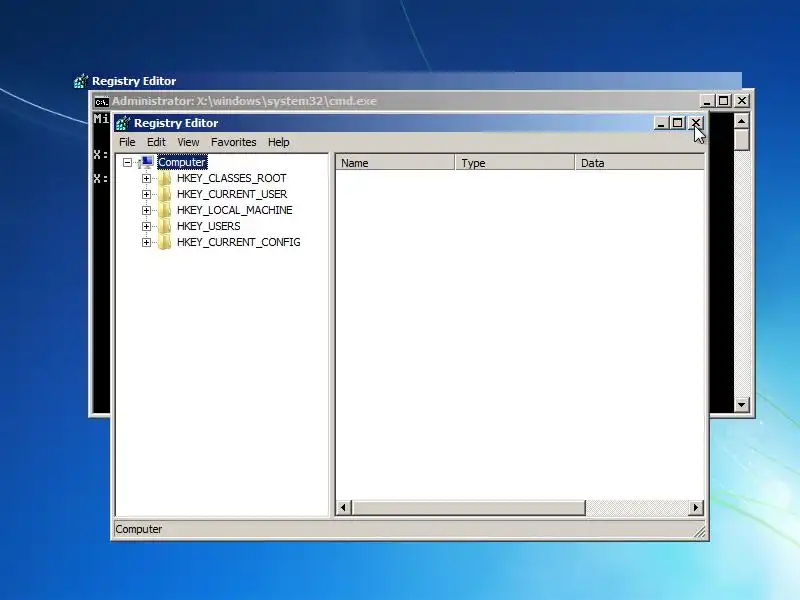Close the front Registry Editor window

pyautogui.click(x=696, y=123)
